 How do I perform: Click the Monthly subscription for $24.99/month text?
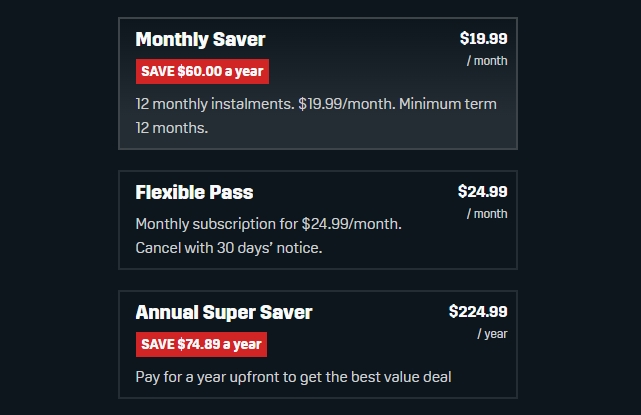pyautogui.click(x=268, y=224)
